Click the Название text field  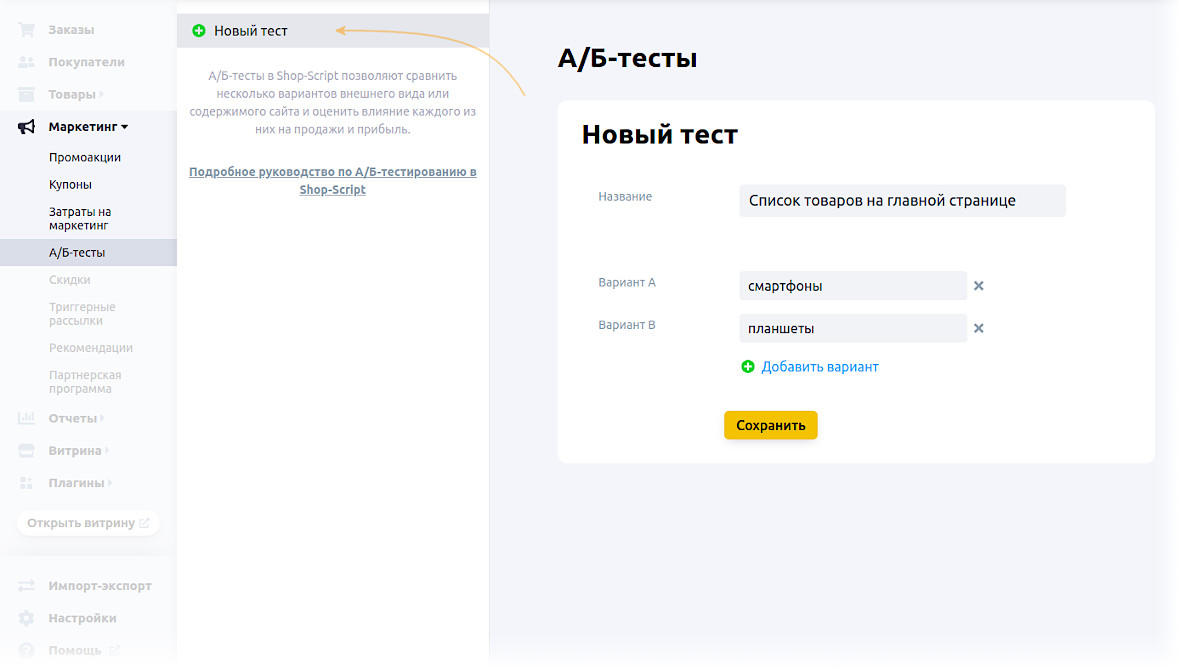[902, 201]
